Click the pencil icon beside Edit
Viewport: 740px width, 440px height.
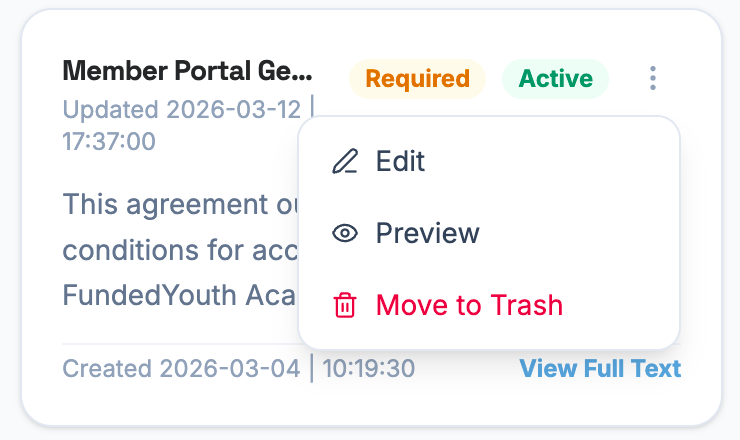pyautogui.click(x=345, y=161)
